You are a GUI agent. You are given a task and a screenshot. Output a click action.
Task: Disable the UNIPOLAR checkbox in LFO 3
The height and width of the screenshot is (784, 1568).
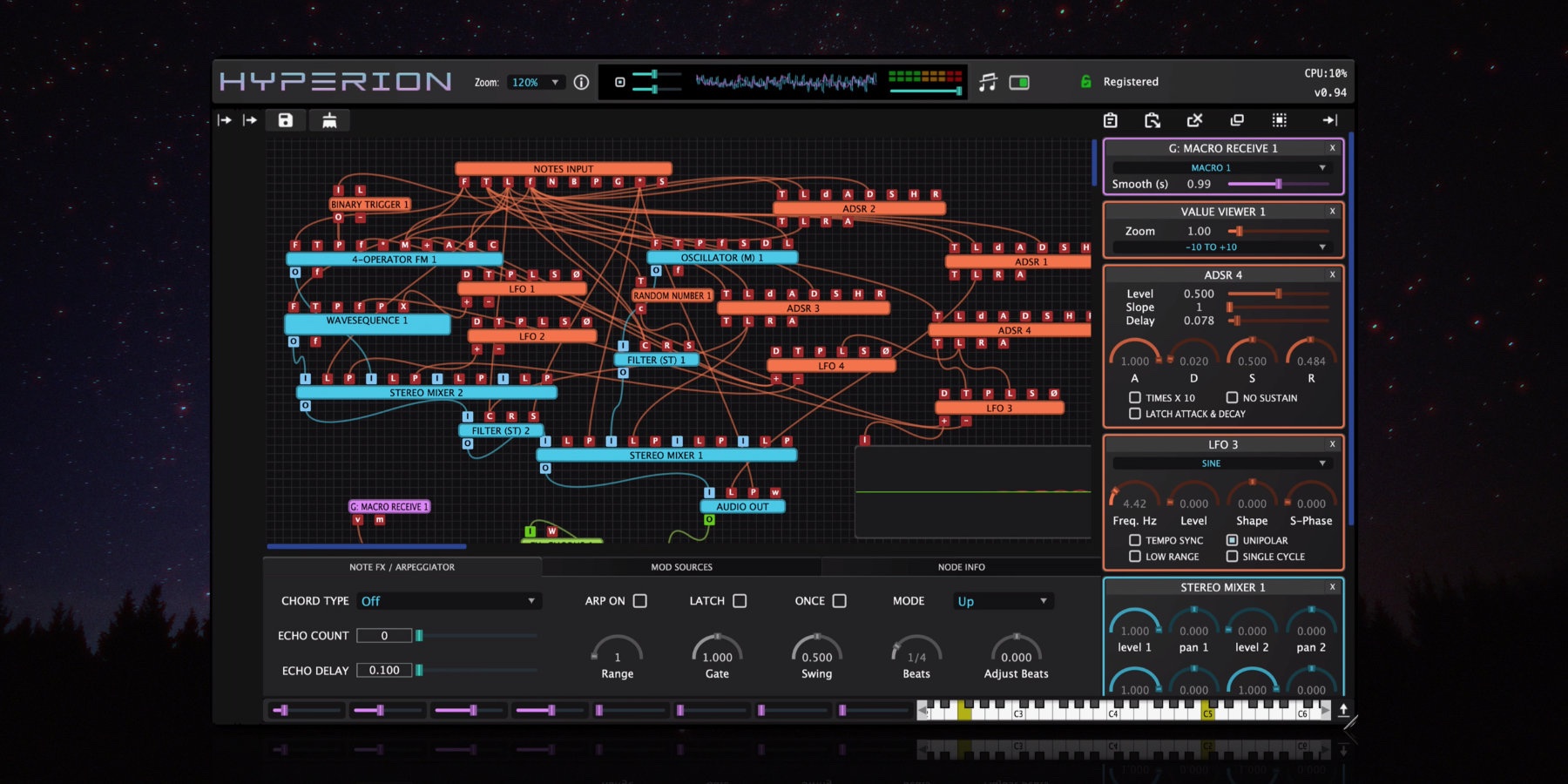[1232, 540]
